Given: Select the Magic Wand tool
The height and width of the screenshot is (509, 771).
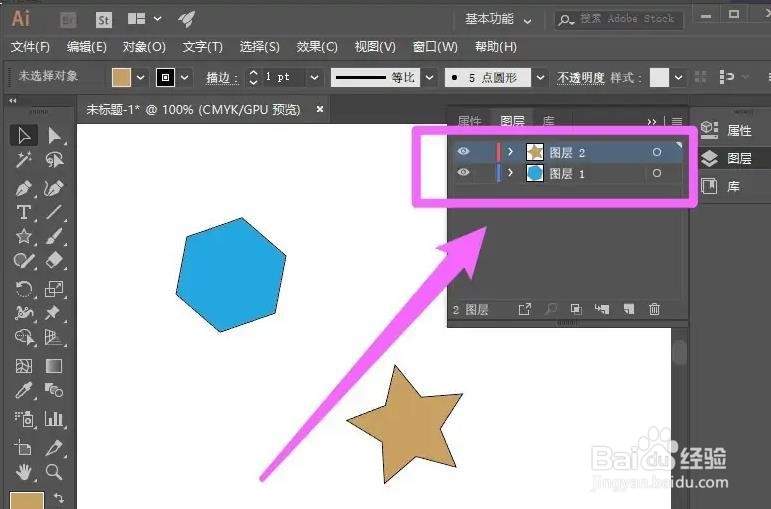Looking at the screenshot, I should coord(24,160).
